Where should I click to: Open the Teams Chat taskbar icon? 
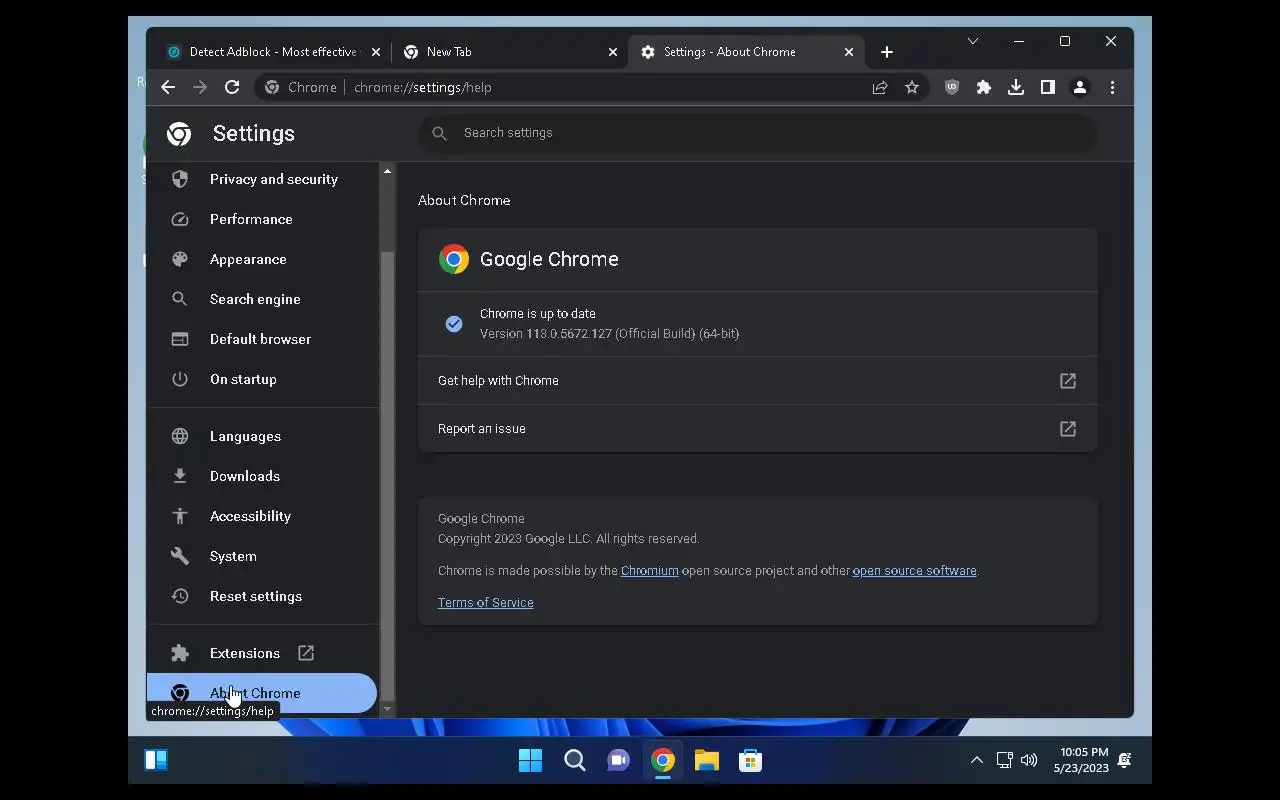tap(619, 761)
